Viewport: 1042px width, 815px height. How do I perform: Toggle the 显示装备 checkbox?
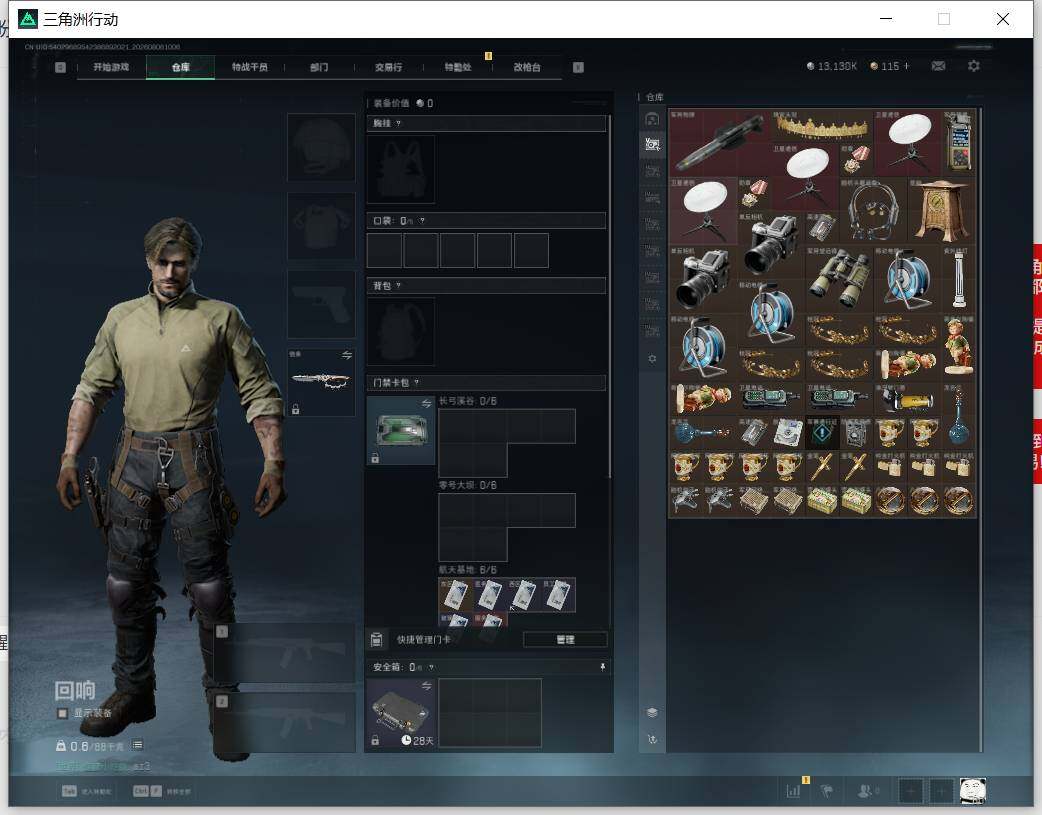[62, 713]
